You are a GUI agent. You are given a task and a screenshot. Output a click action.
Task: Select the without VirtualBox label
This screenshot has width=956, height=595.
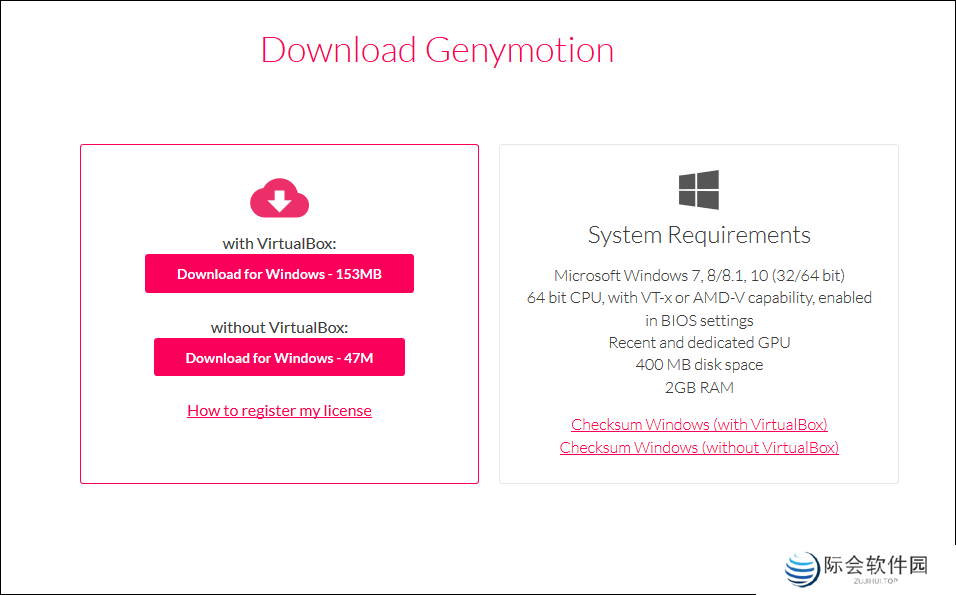[279, 327]
